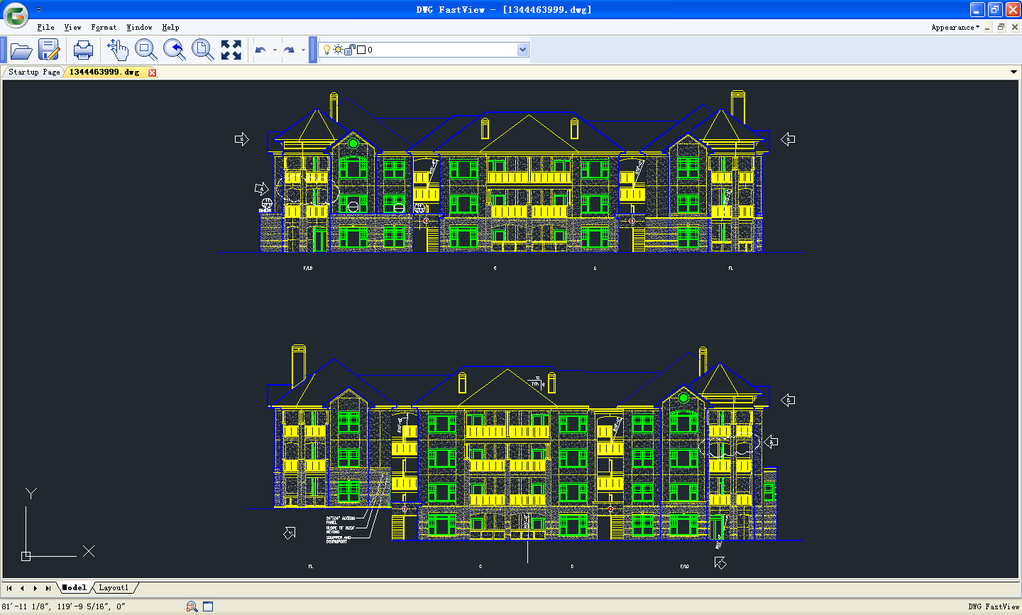Restore the inner document window
The width and height of the screenshot is (1022, 615).
pos(1000,27)
